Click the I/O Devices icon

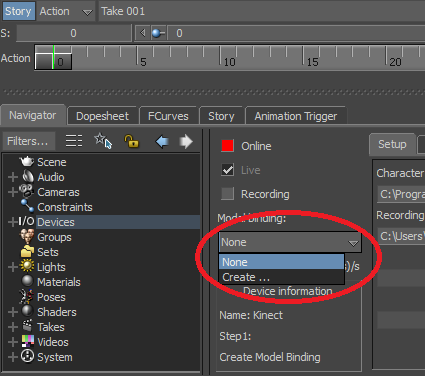click(26, 221)
